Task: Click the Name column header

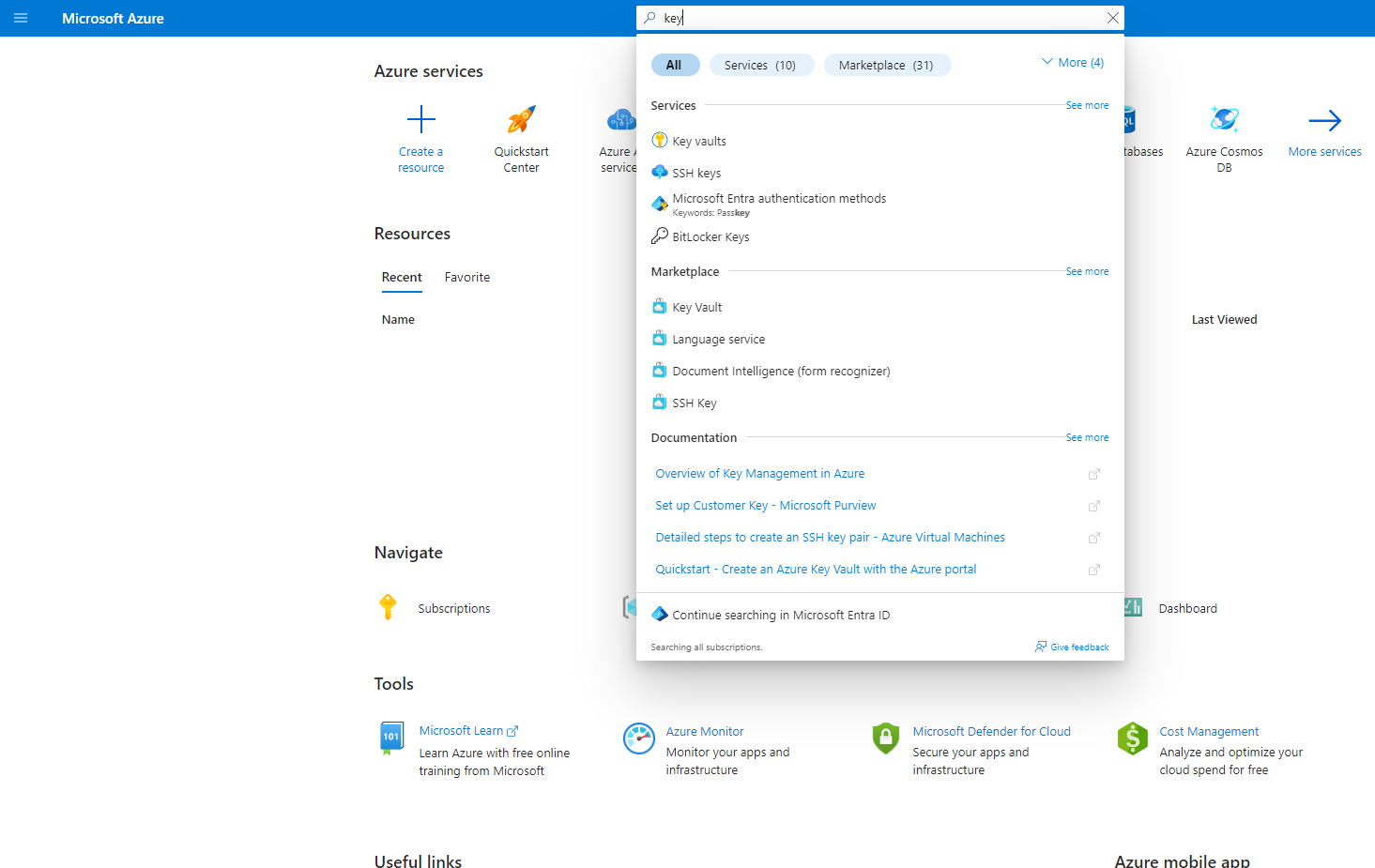Action: click(398, 320)
